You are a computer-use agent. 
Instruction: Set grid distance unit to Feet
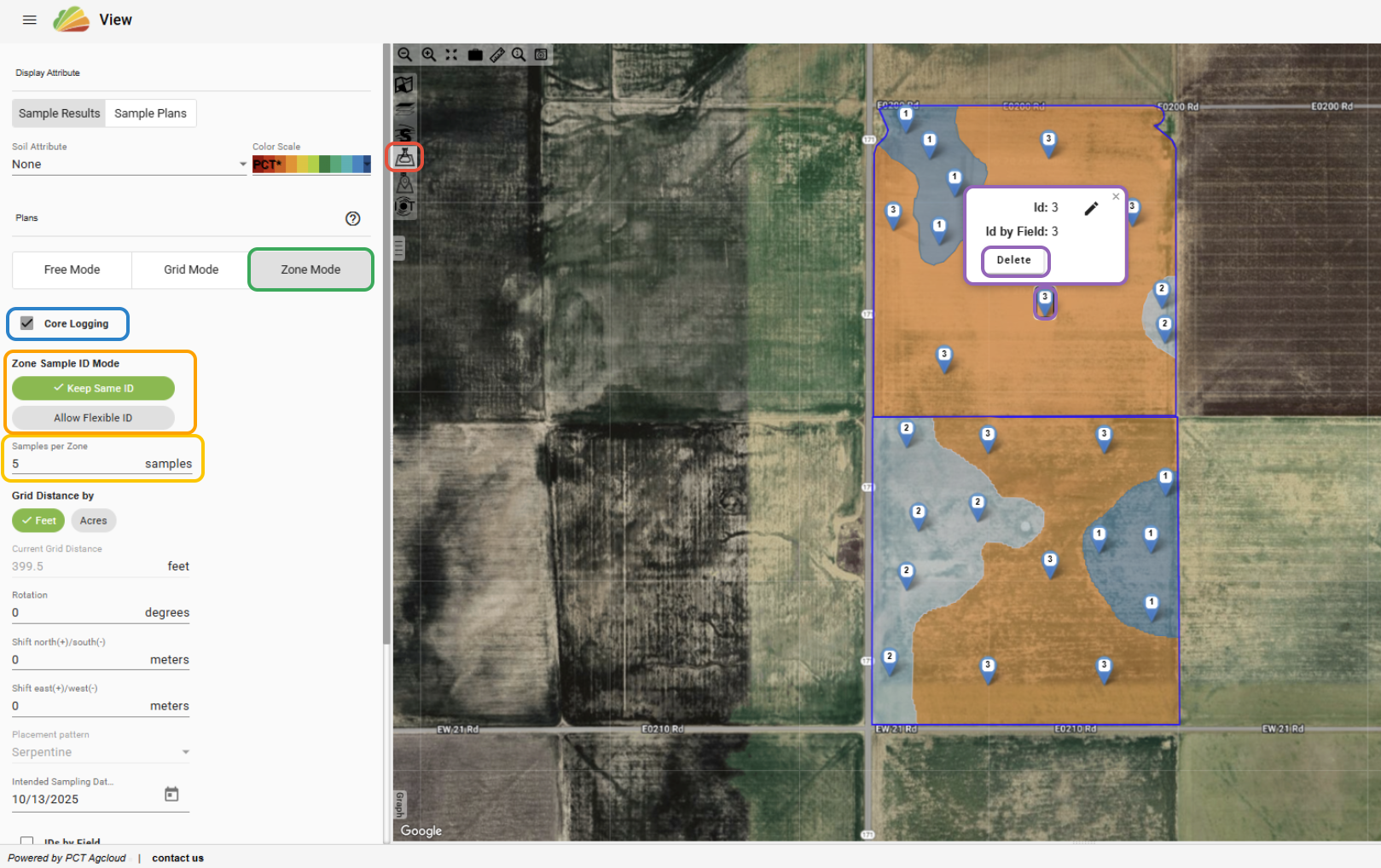[x=38, y=520]
